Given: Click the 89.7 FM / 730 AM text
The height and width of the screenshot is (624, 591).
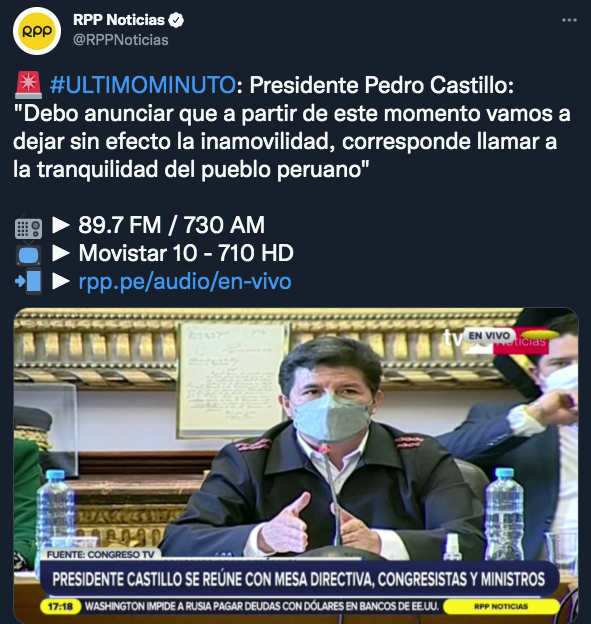Looking at the screenshot, I should 172,225.
